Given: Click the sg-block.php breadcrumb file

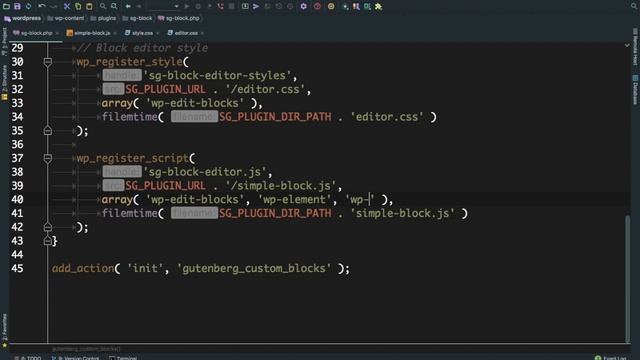Looking at the screenshot, I should 179,18.
